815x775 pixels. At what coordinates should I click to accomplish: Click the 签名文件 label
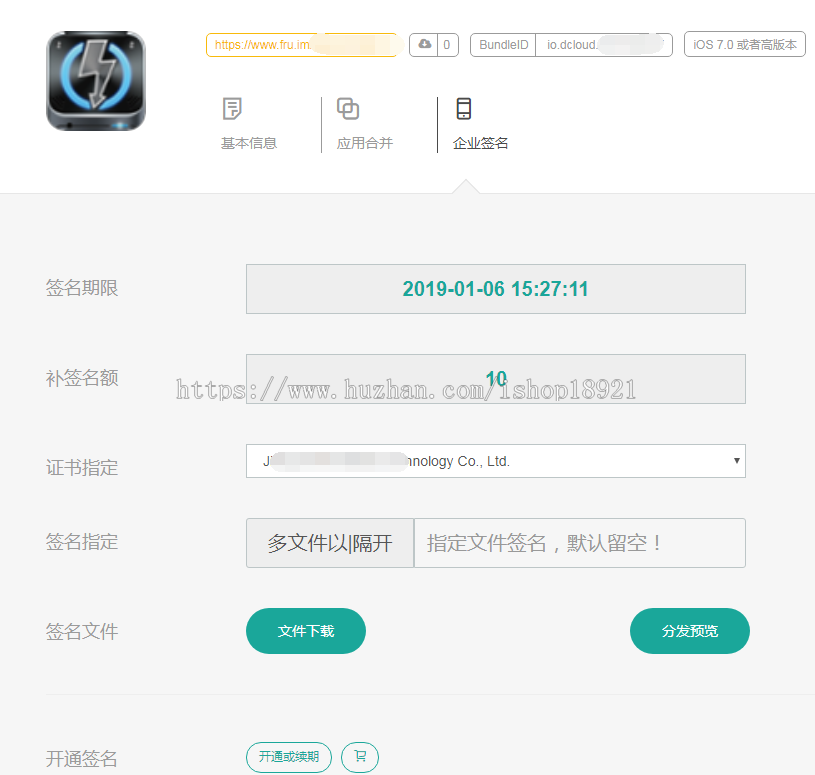tap(82, 632)
